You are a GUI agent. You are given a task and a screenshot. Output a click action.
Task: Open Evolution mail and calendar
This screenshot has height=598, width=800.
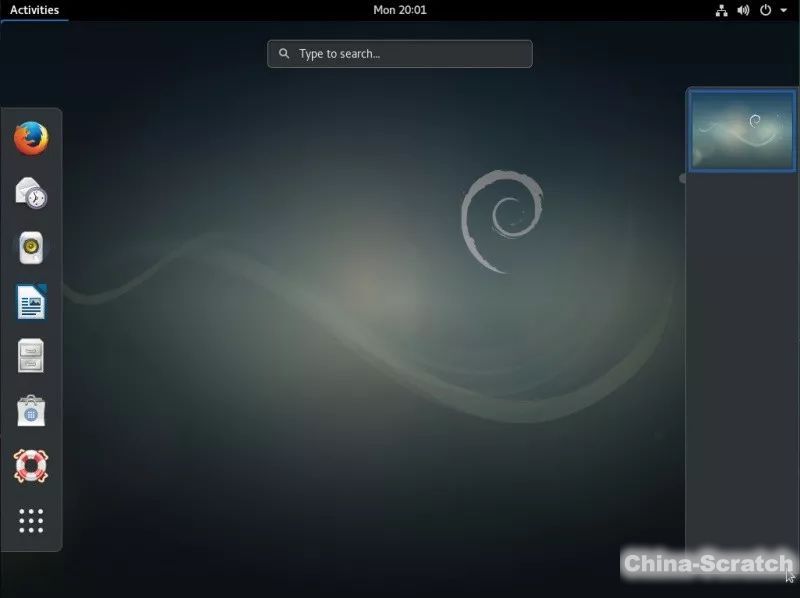[31, 193]
